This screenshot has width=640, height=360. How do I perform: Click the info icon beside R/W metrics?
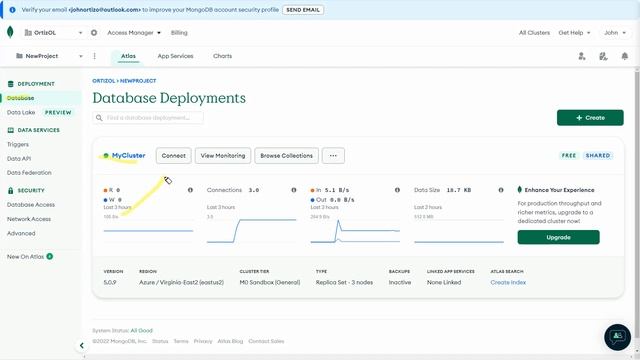190,190
